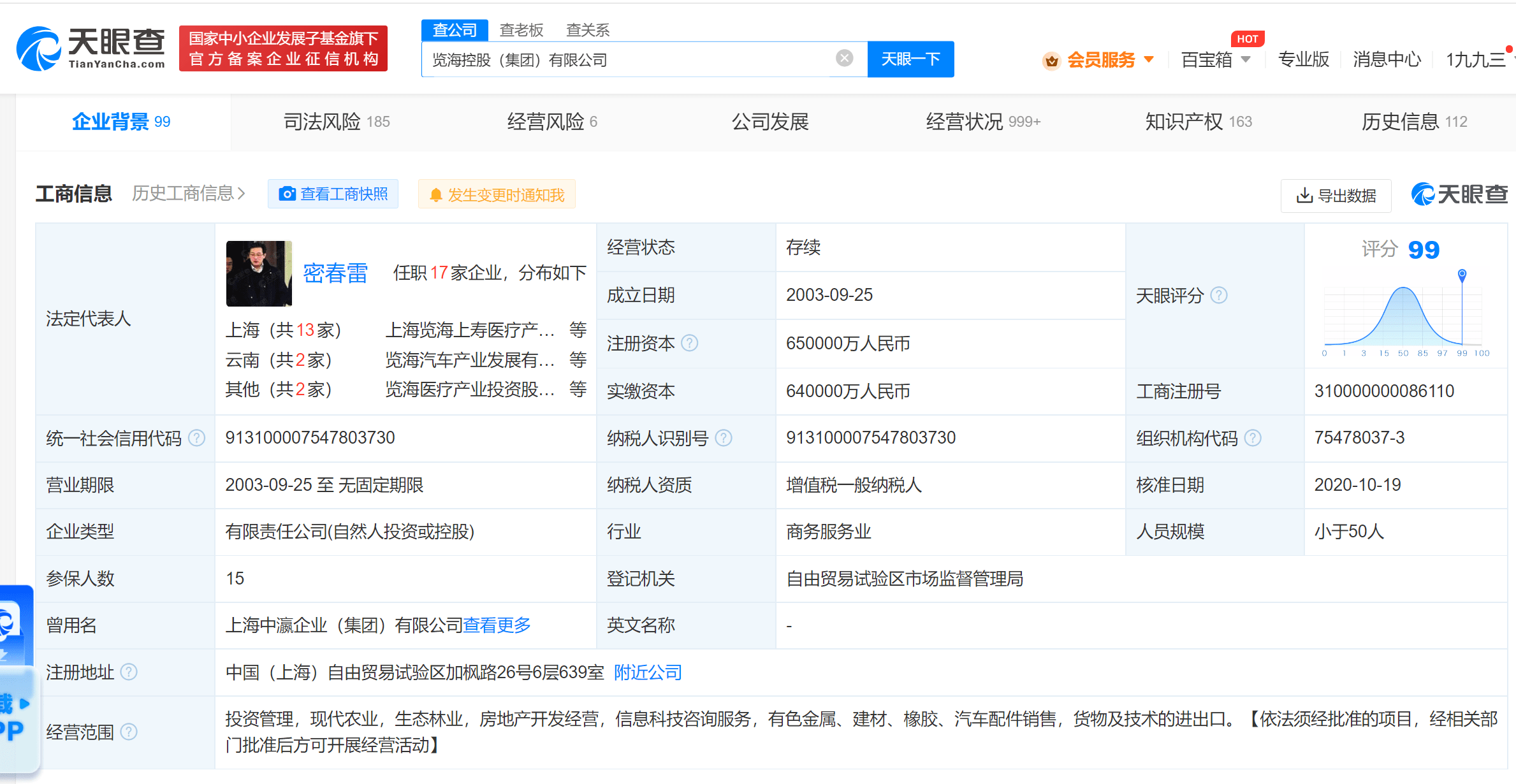
Task: Click the TianYanCha logo at top left
Action: 91,48
